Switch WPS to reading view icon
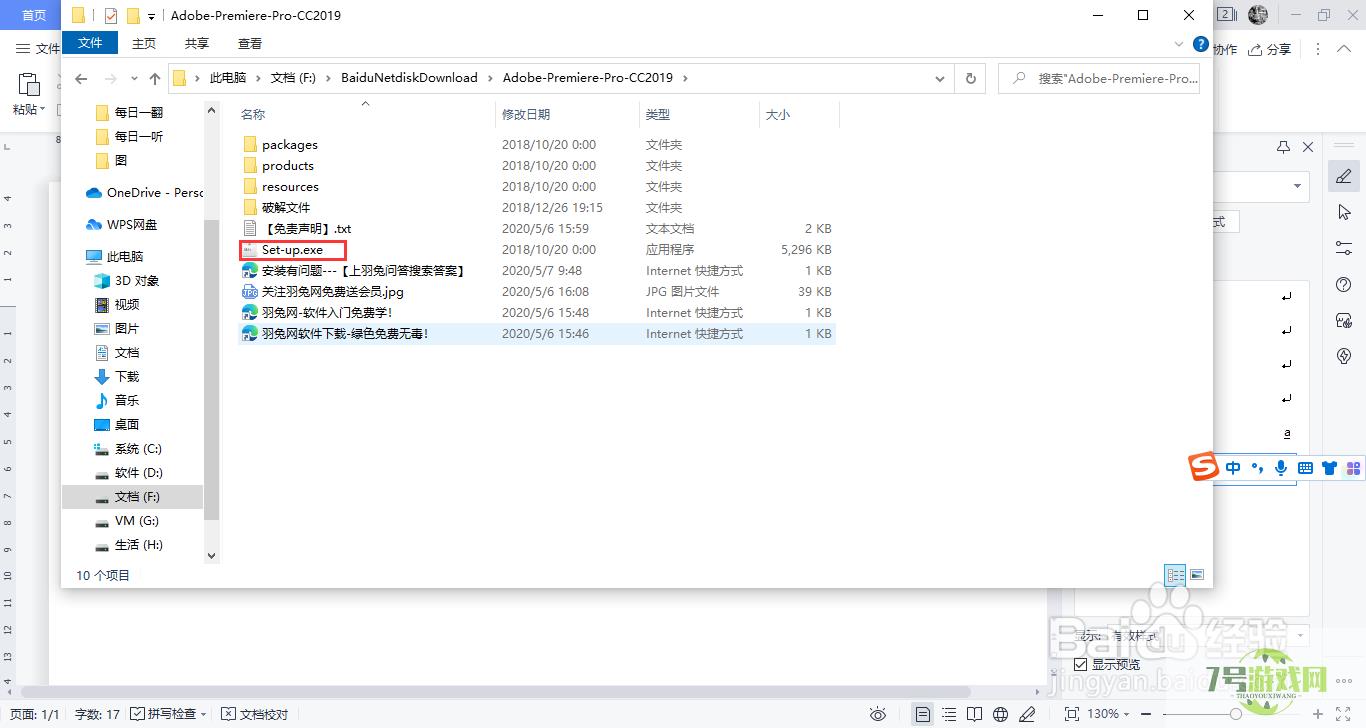The height and width of the screenshot is (728, 1366). click(974, 714)
